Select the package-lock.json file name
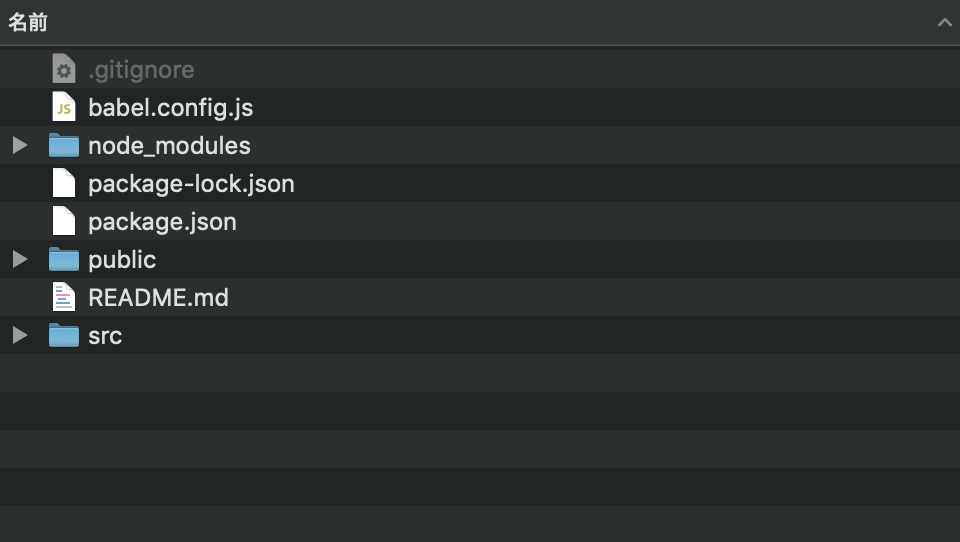 point(191,184)
